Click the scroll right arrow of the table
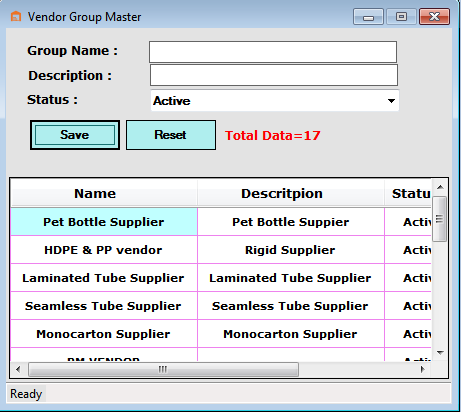This screenshot has height=412, width=461. click(x=423, y=369)
